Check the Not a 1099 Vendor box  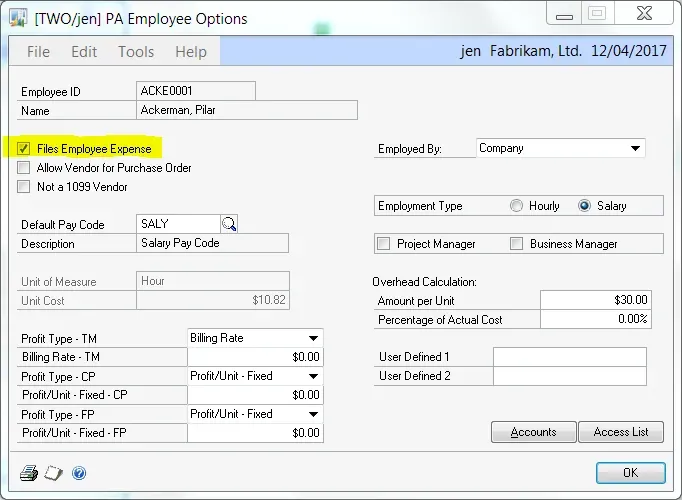[24, 186]
